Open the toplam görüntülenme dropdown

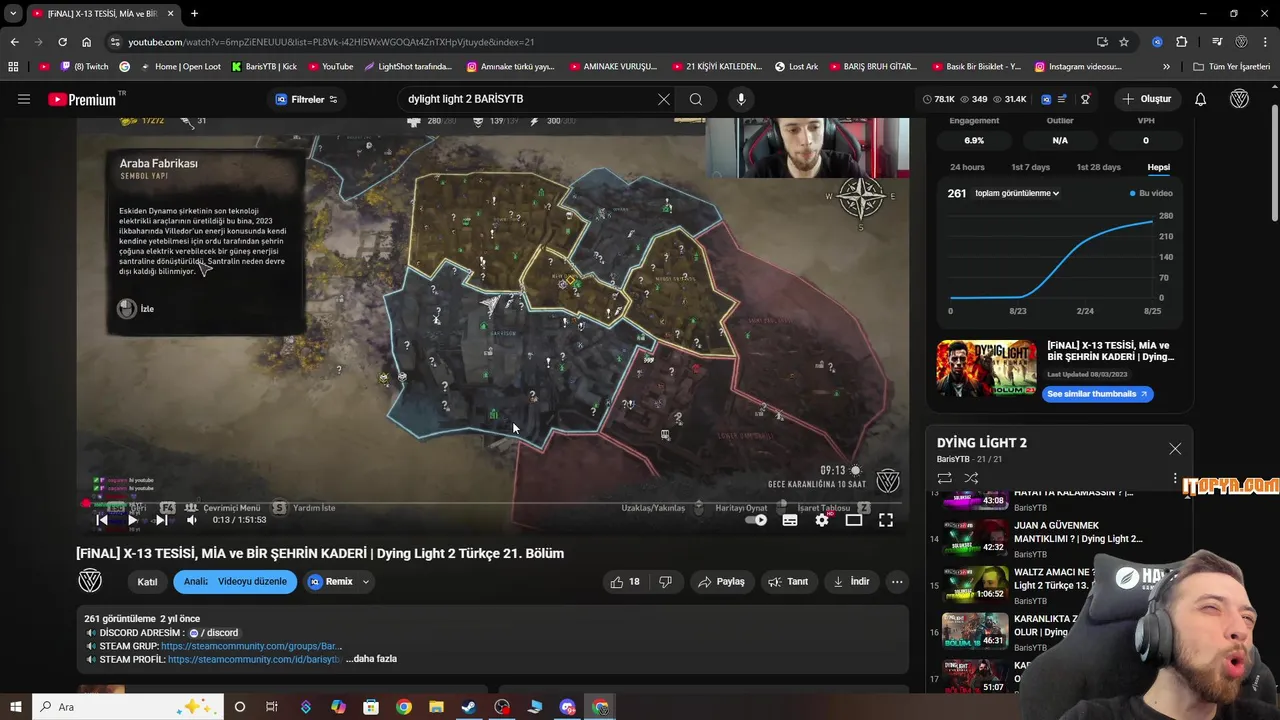[1017, 193]
